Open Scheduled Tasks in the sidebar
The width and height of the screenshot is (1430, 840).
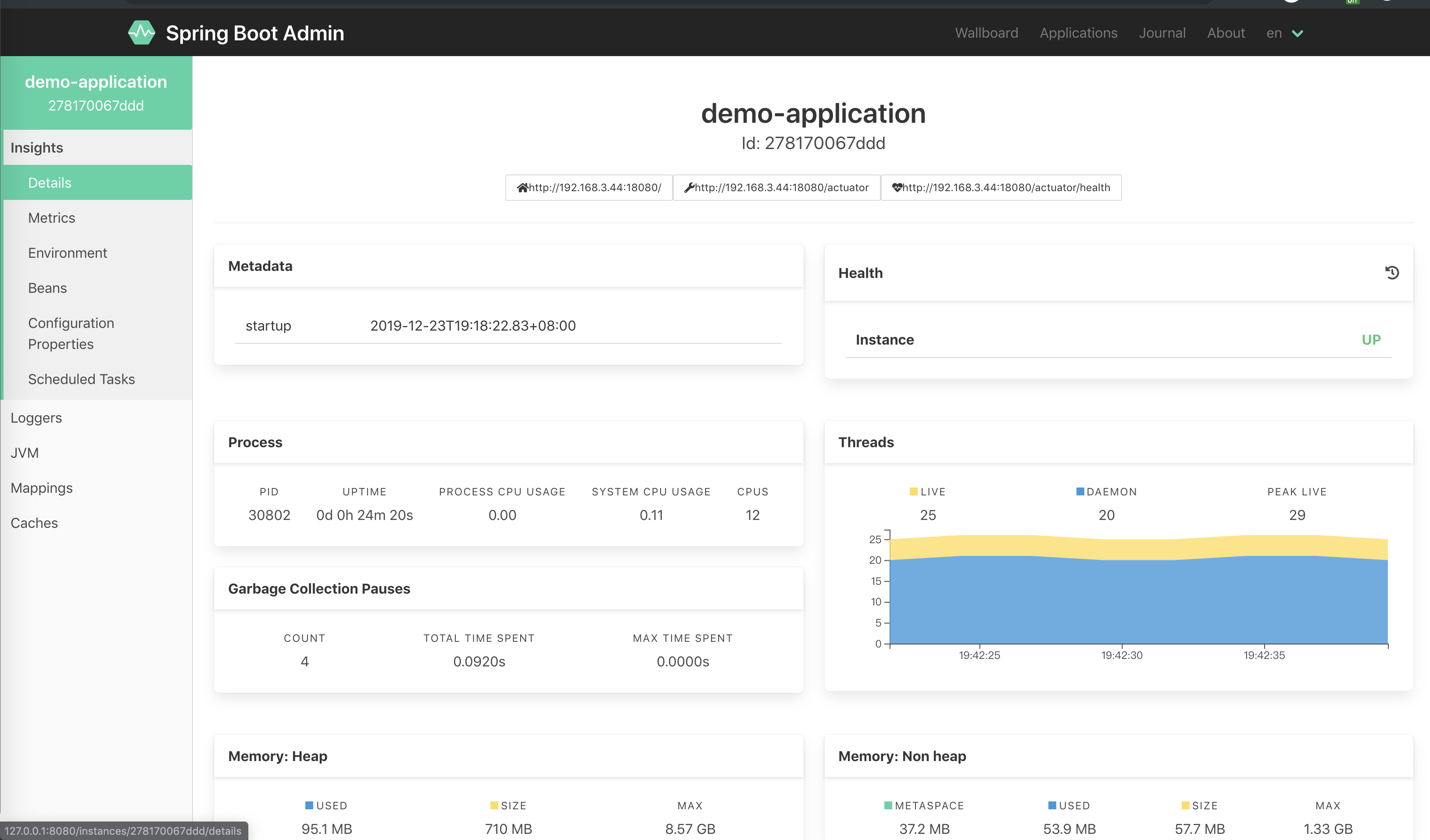click(81, 379)
